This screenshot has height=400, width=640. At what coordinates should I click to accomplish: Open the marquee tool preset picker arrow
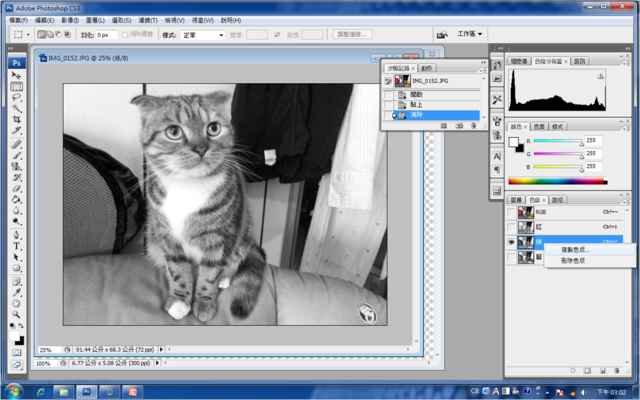[28, 35]
